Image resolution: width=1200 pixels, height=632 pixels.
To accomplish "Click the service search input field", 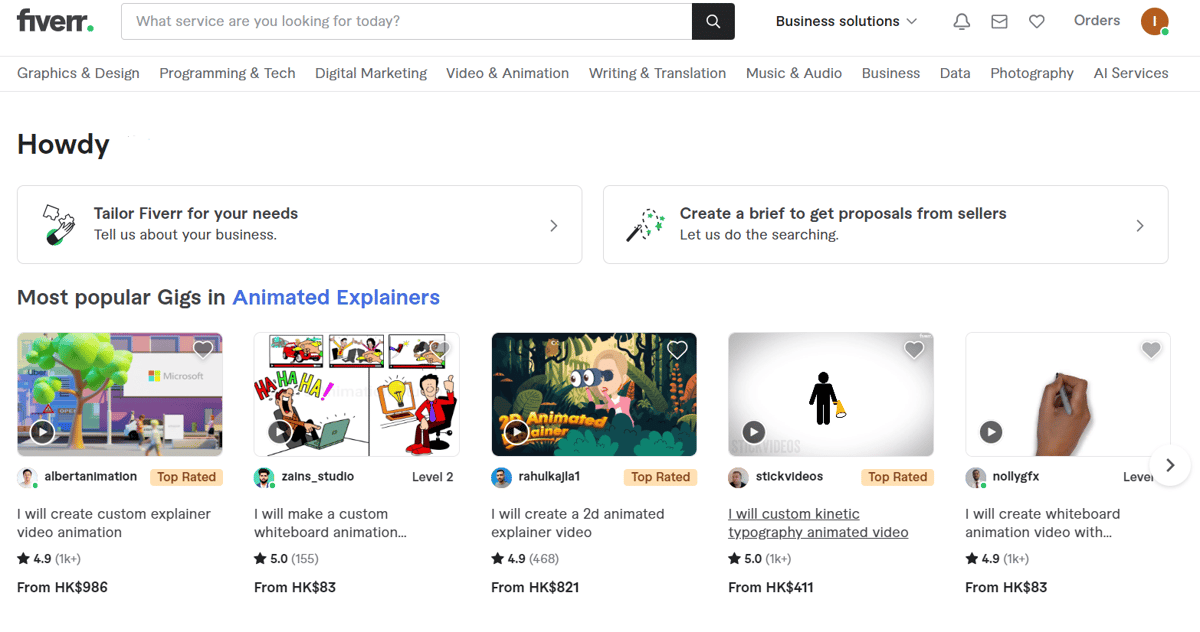I will point(406,21).
